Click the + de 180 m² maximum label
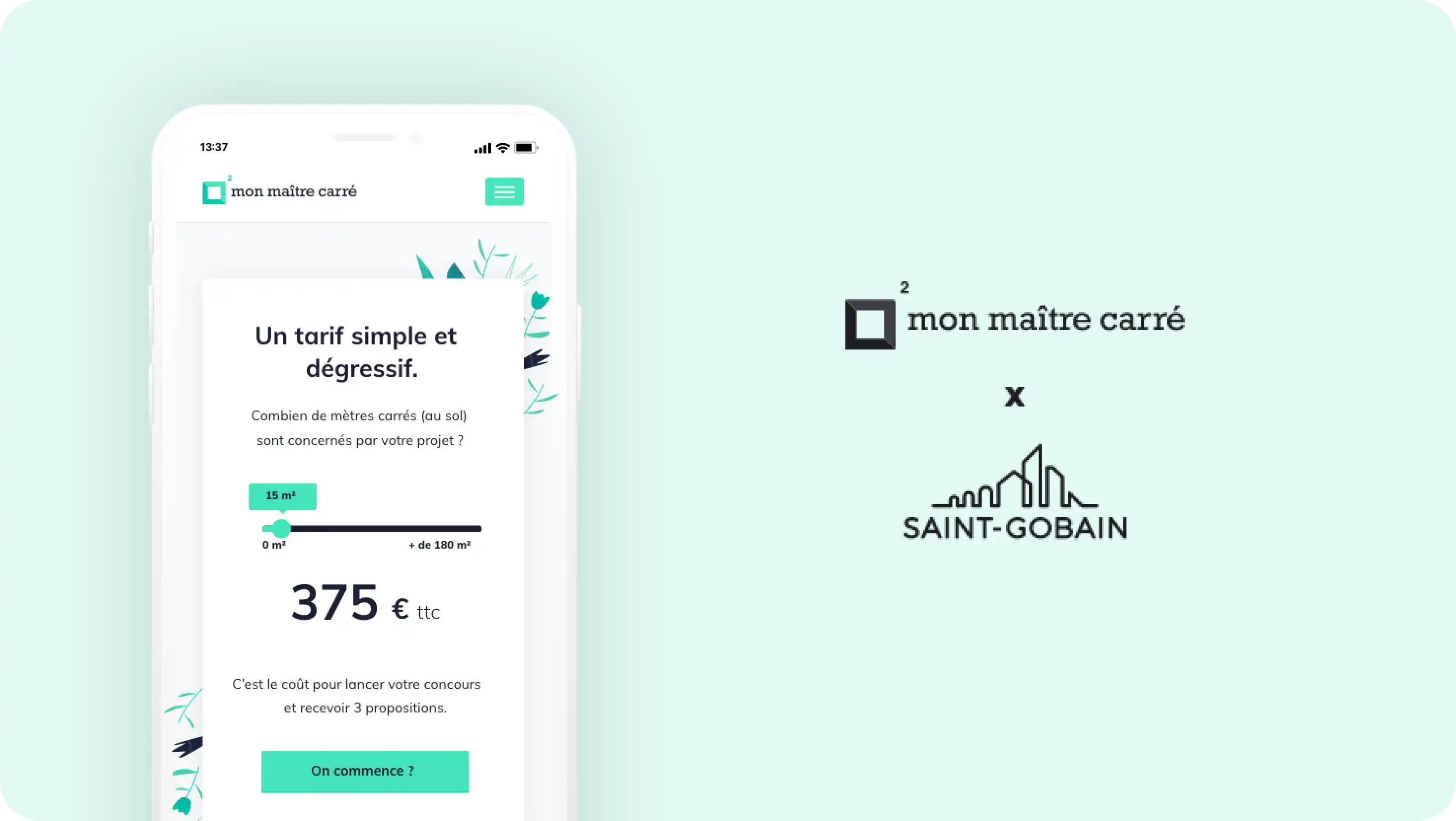This screenshot has height=821, width=1456. coord(439,544)
